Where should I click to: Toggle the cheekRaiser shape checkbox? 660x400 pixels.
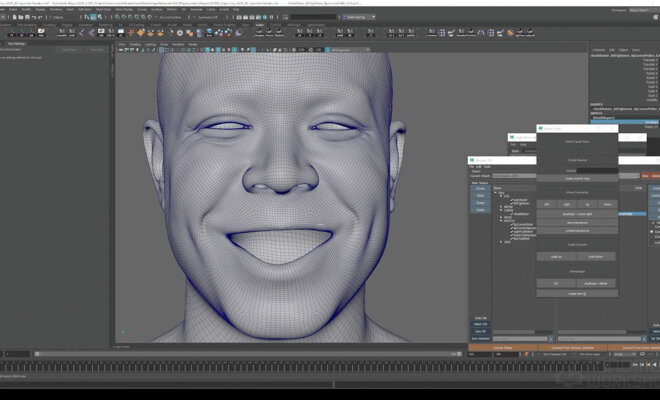(x=511, y=214)
